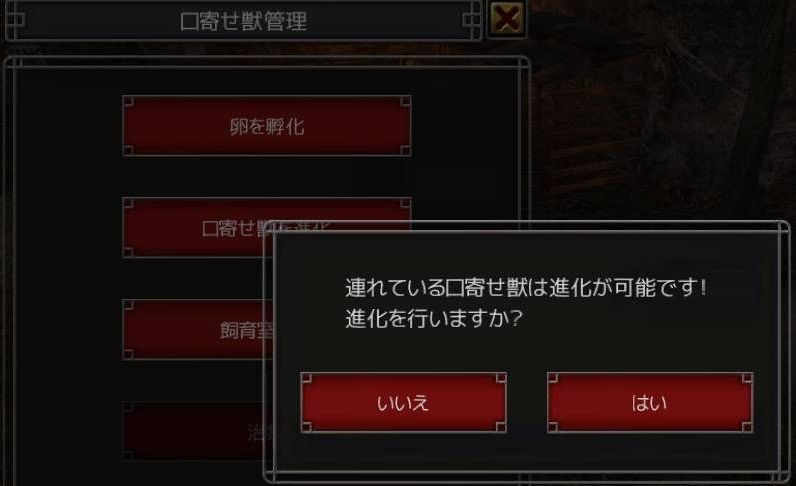Click the question text 進化を行いますか?
The width and height of the screenshot is (796, 486).
pos(434,319)
